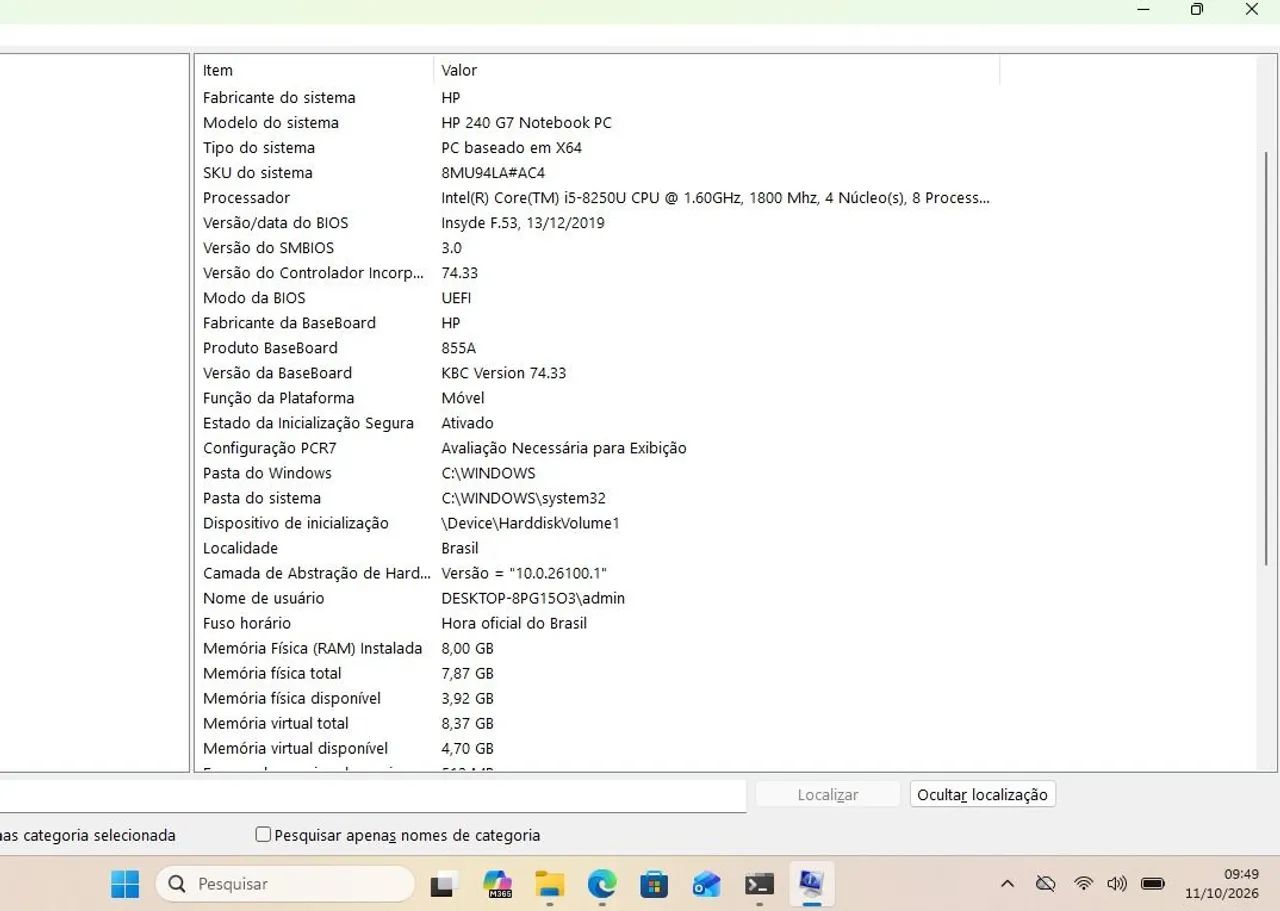
Task: Click the Valor column header
Action: coord(716,70)
